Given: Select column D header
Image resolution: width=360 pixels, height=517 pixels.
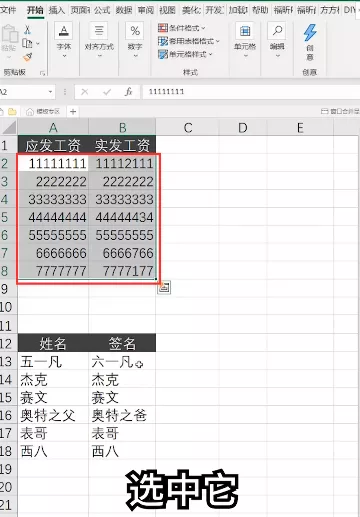Looking at the screenshot, I should coord(243,128).
